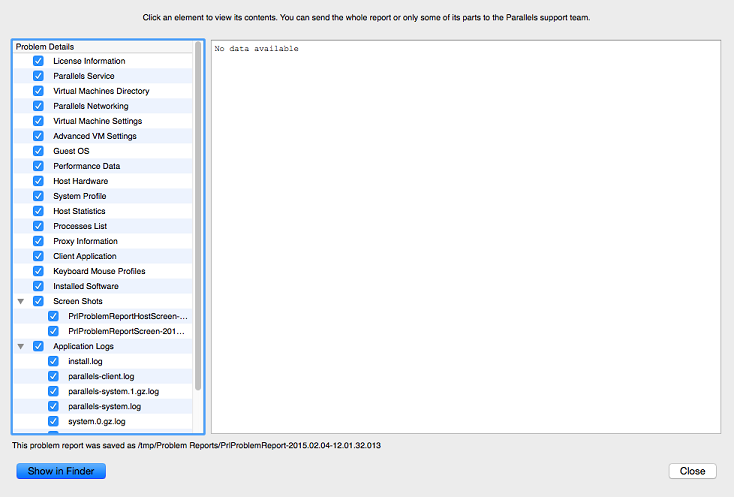Uncheck the License Information checkbox

(x=38, y=61)
